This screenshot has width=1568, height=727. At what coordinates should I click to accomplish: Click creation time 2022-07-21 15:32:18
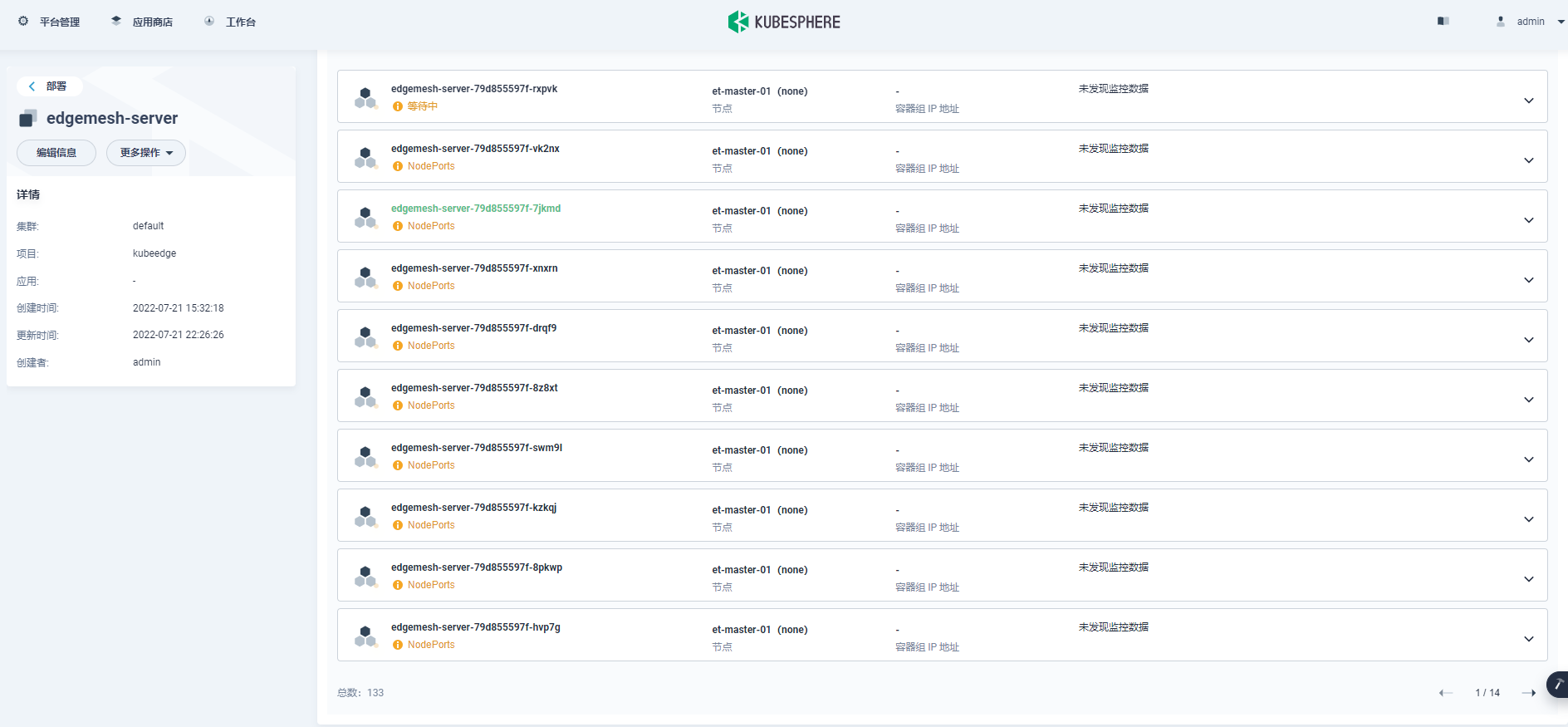(179, 308)
